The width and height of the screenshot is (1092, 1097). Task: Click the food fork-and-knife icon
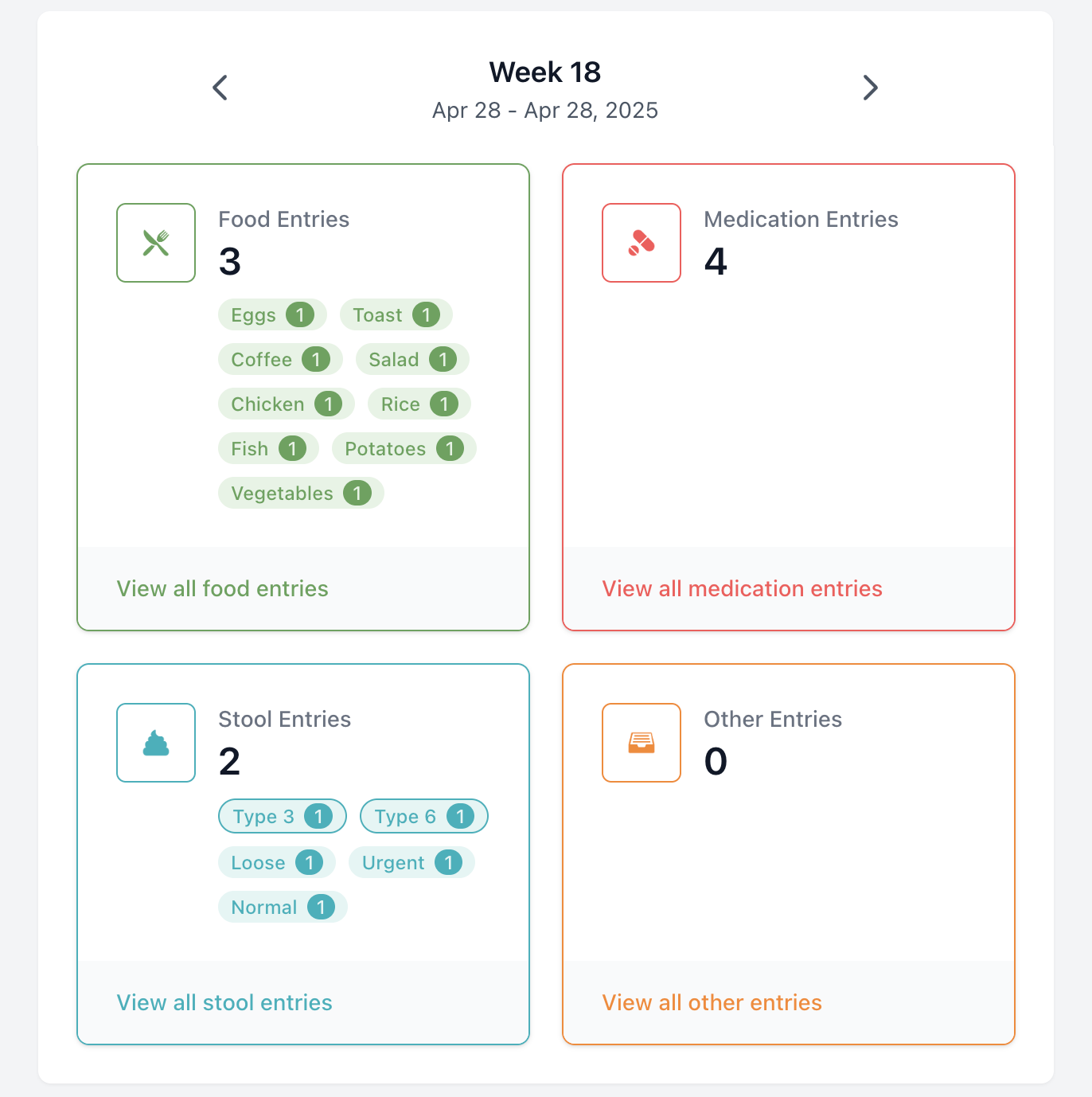coord(156,243)
